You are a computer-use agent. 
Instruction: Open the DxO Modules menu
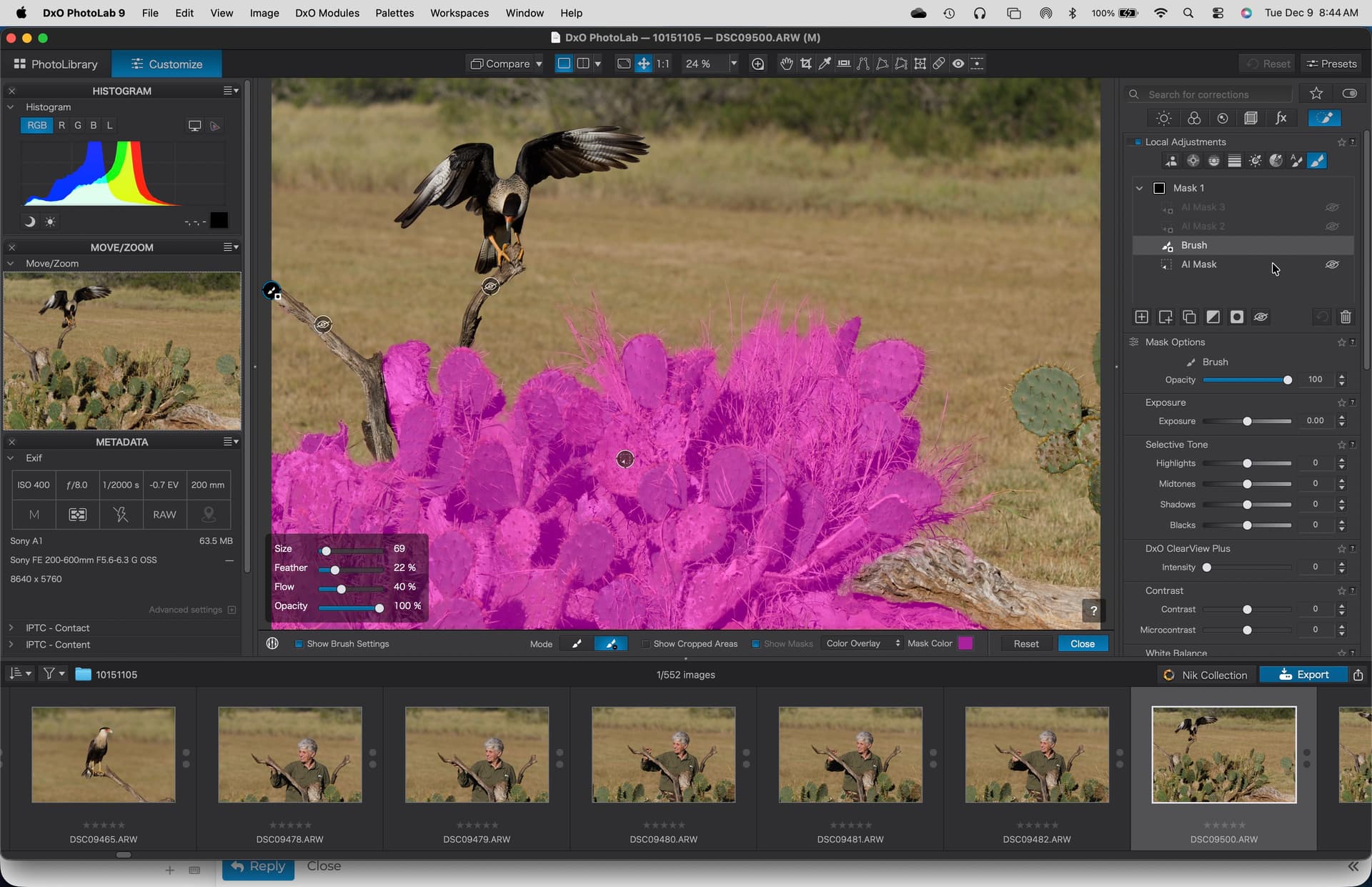point(327,13)
